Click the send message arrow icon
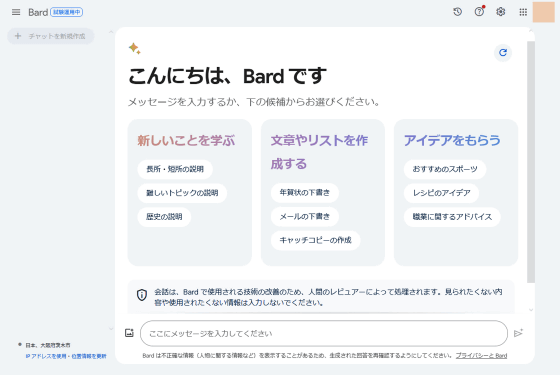This screenshot has height=375, width=560. coord(518,333)
